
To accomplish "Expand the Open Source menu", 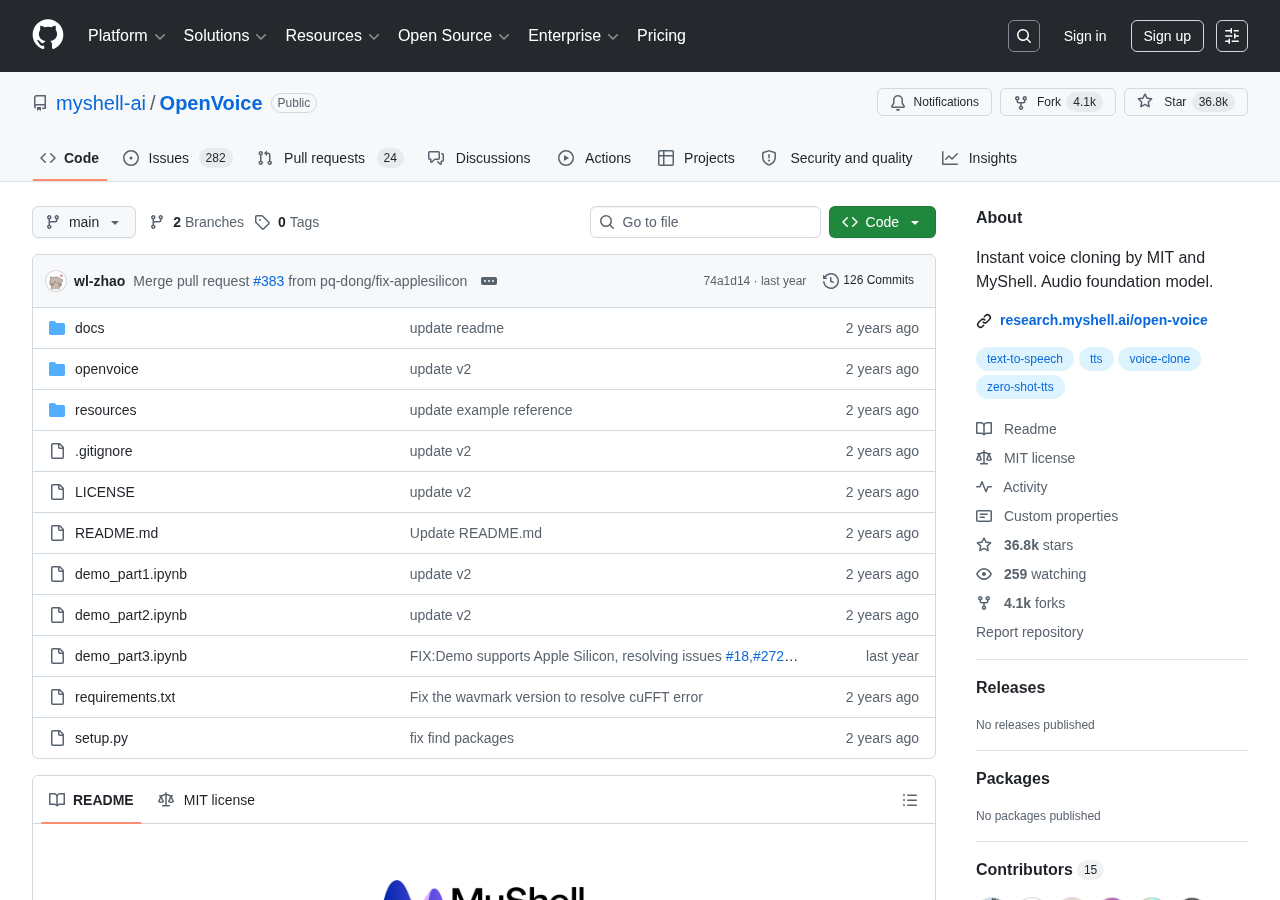I will coord(455,36).
